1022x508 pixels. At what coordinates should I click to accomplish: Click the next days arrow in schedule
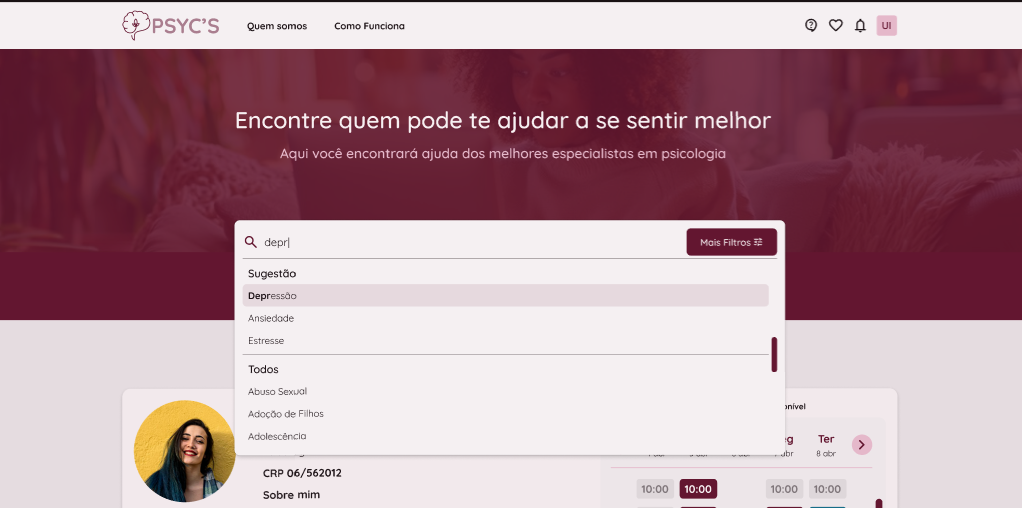click(x=862, y=444)
